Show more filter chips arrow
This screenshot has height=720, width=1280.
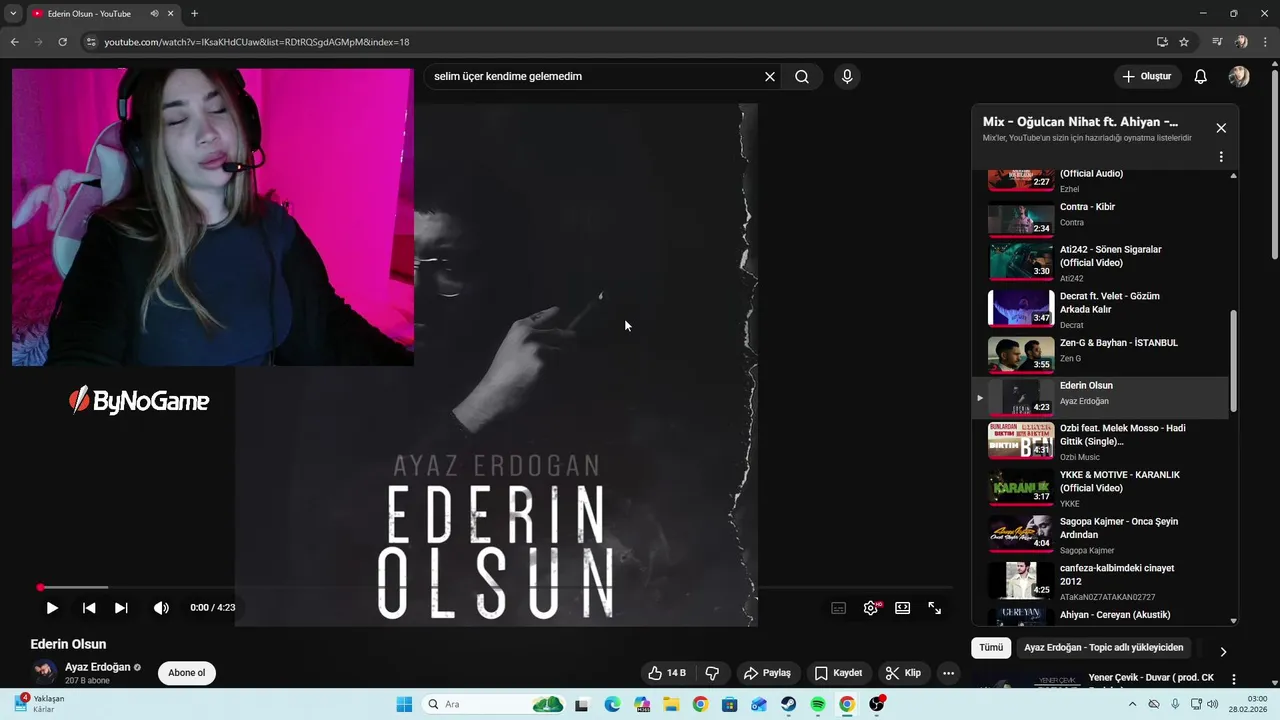point(1223,651)
